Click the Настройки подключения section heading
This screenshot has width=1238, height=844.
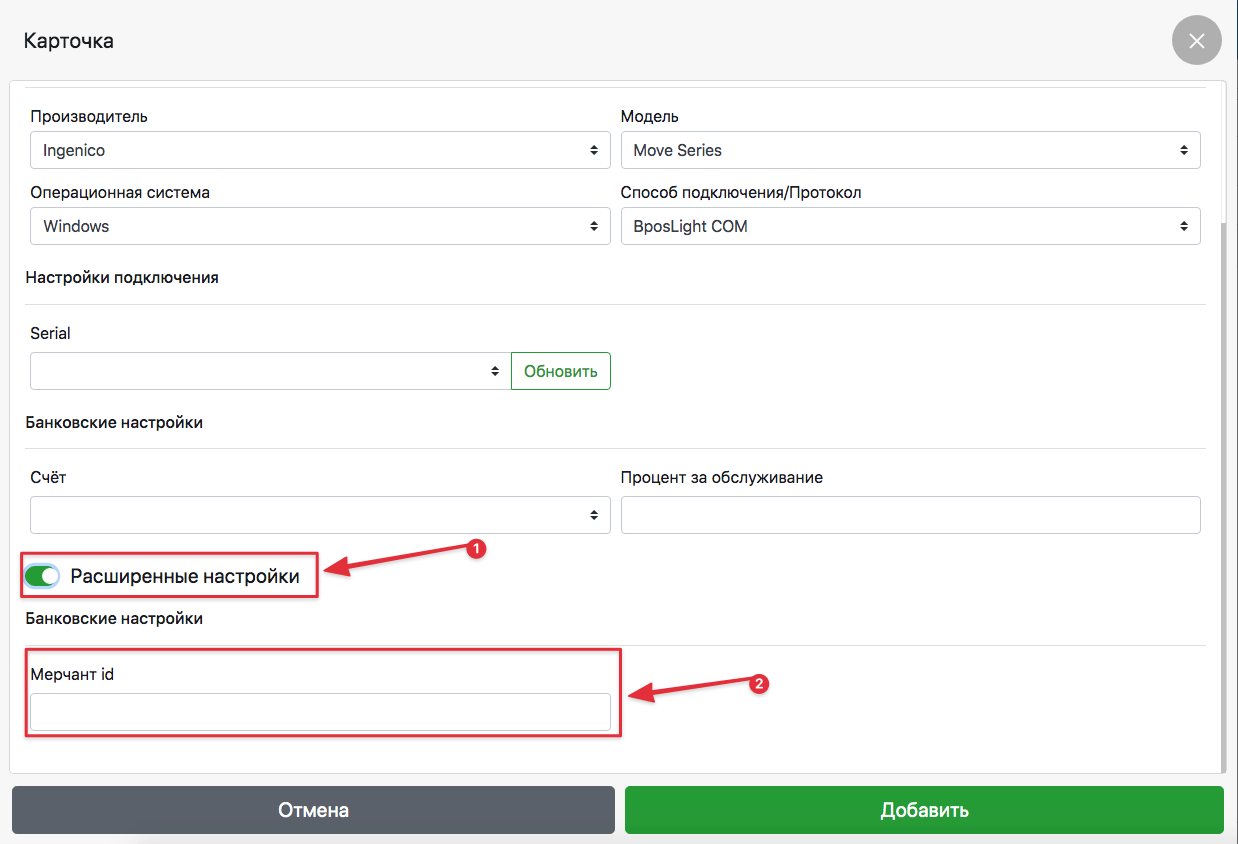[122, 278]
